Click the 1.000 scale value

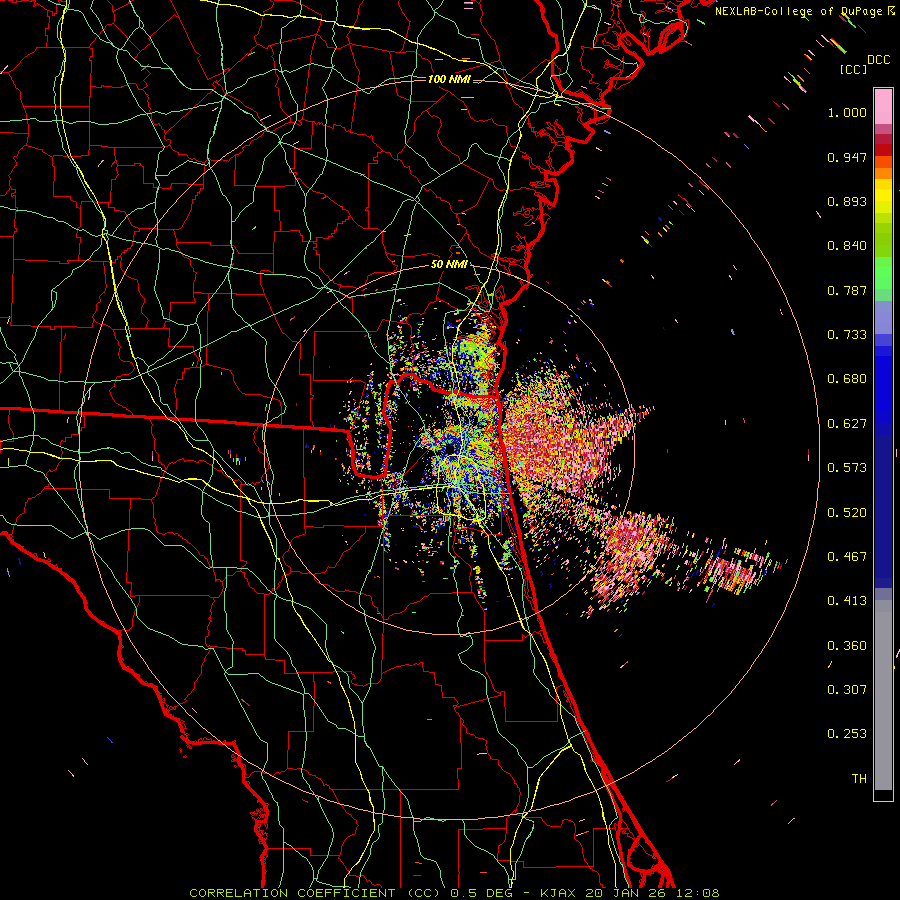point(847,112)
